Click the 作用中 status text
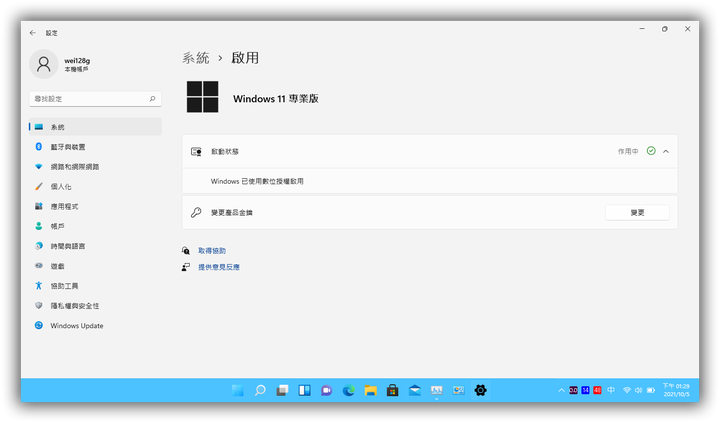Image resolution: width=720 pixels, height=423 pixels. click(x=628, y=151)
